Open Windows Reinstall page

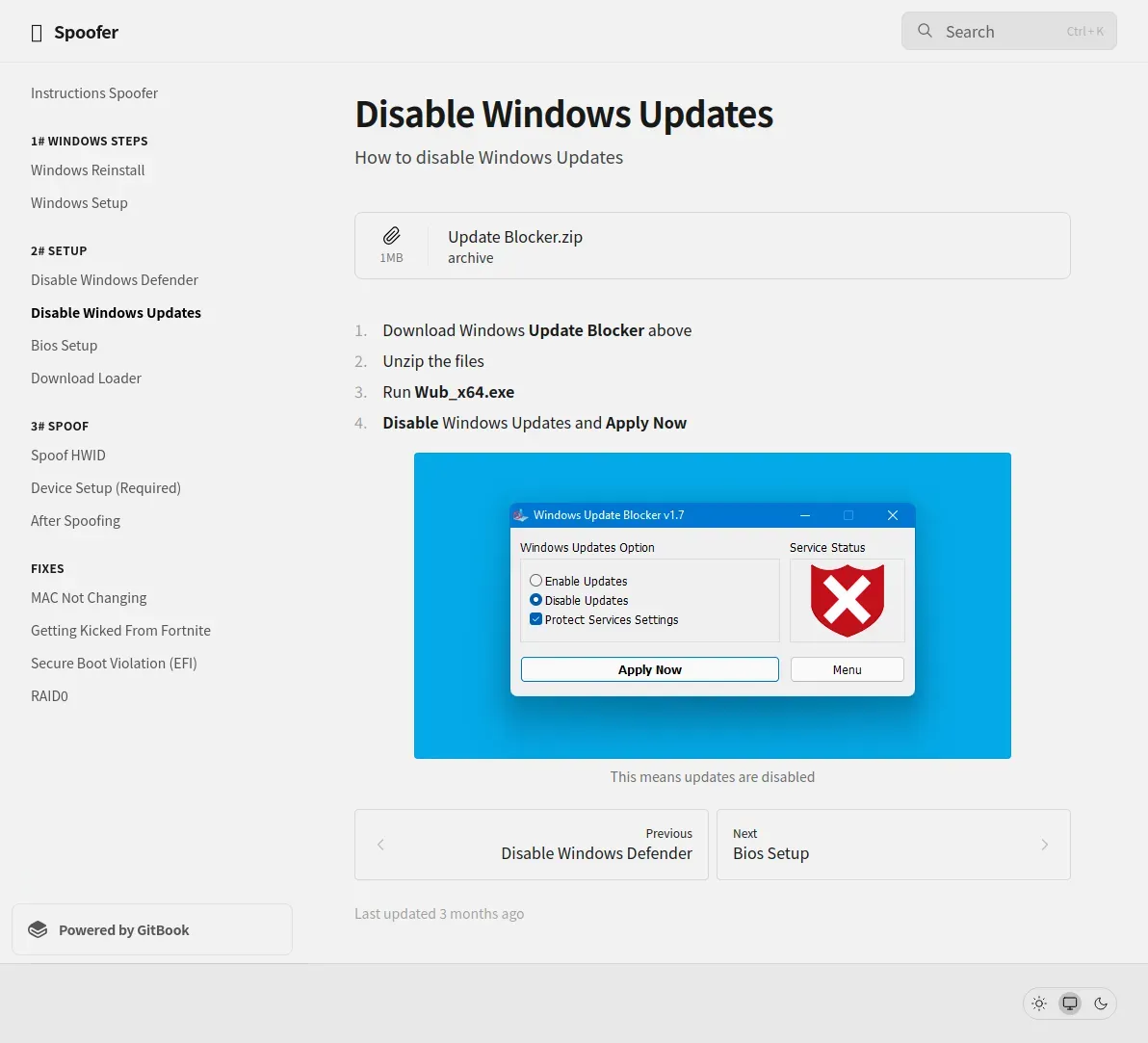click(x=88, y=169)
